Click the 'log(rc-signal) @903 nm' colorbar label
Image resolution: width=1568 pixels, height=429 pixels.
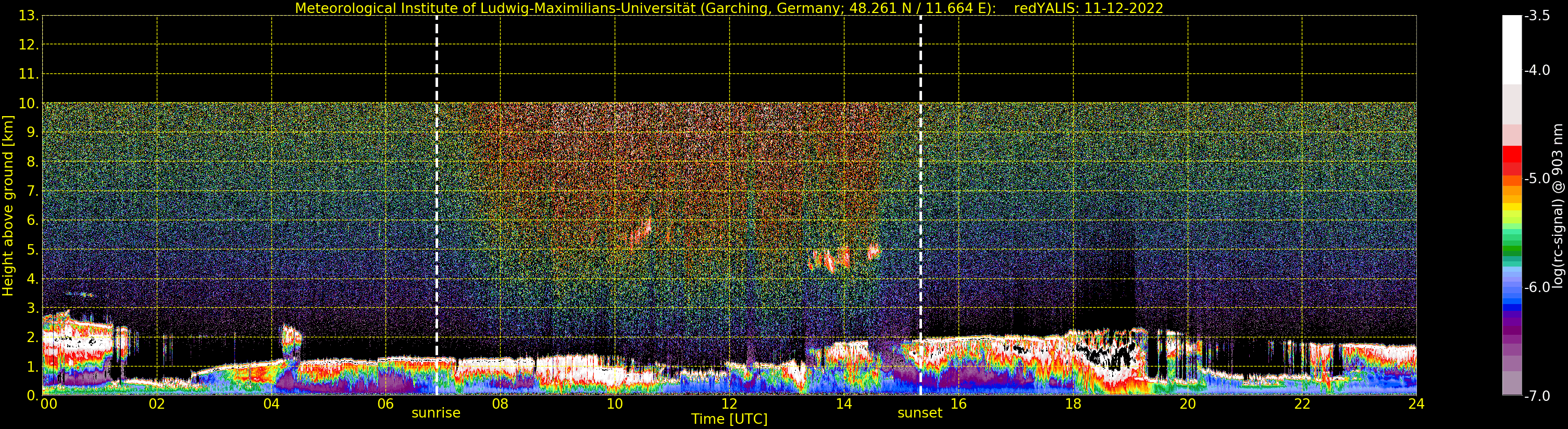[1557, 206]
